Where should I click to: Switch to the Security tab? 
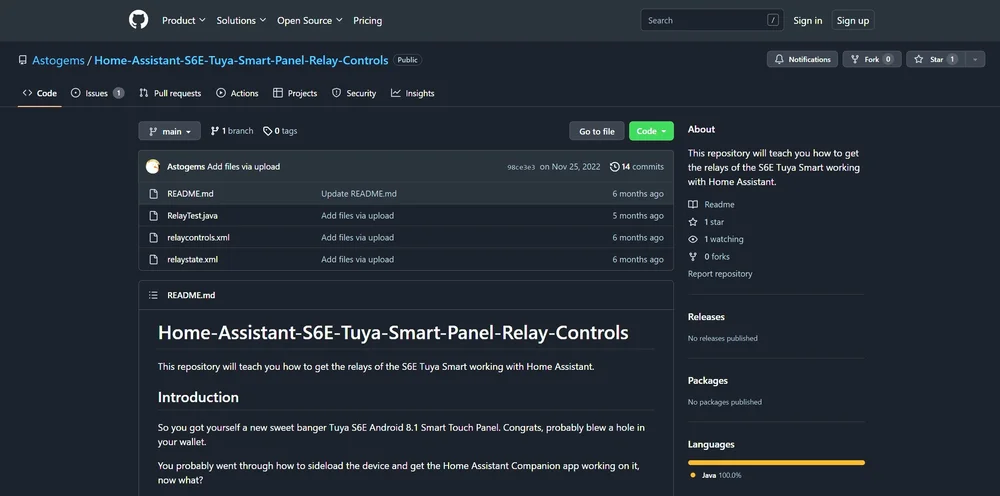coord(354,93)
